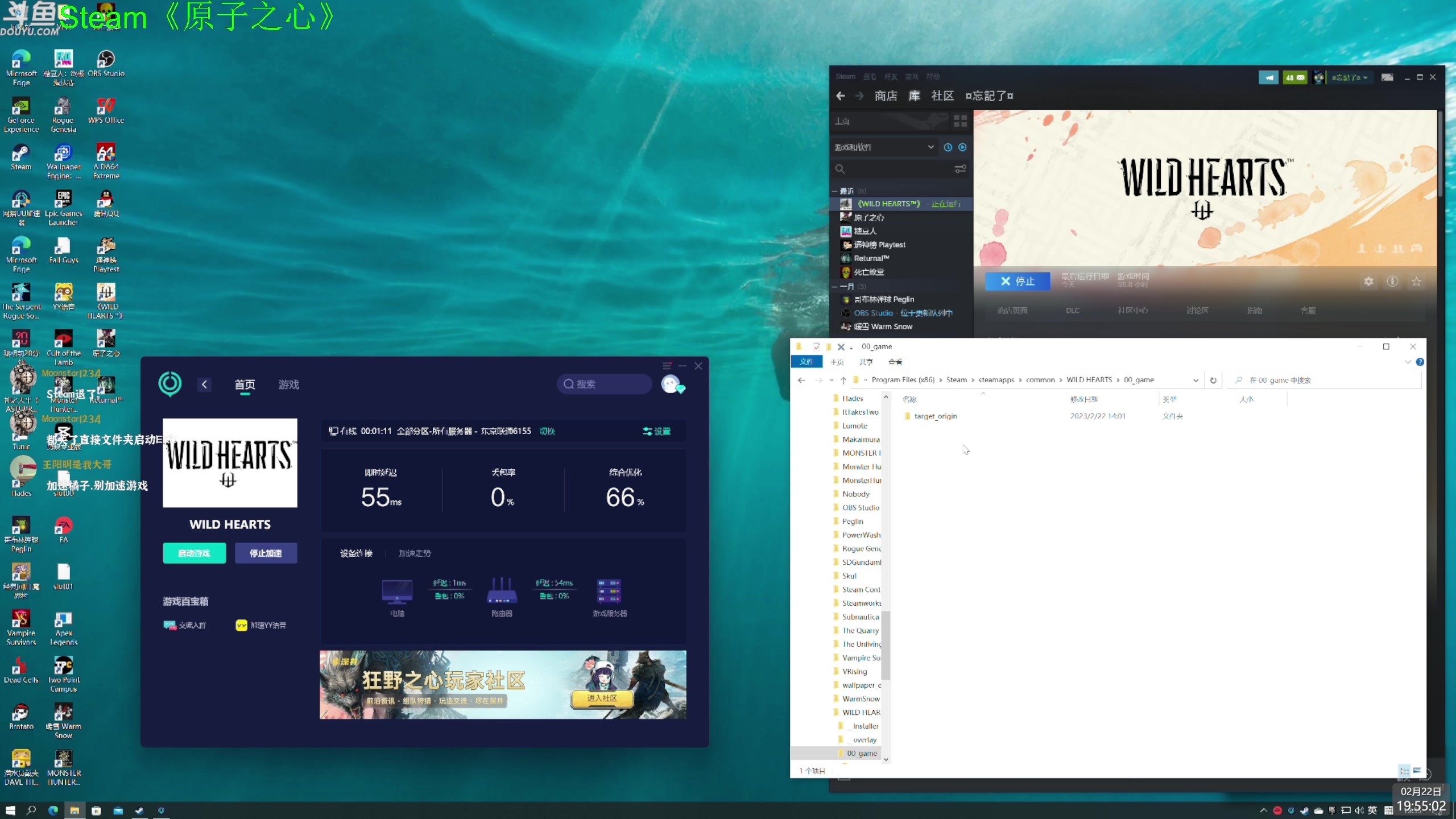Open the blue File tab in Explorer ribbon
Viewport: 1456px width, 819px height.
[x=806, y=362]
